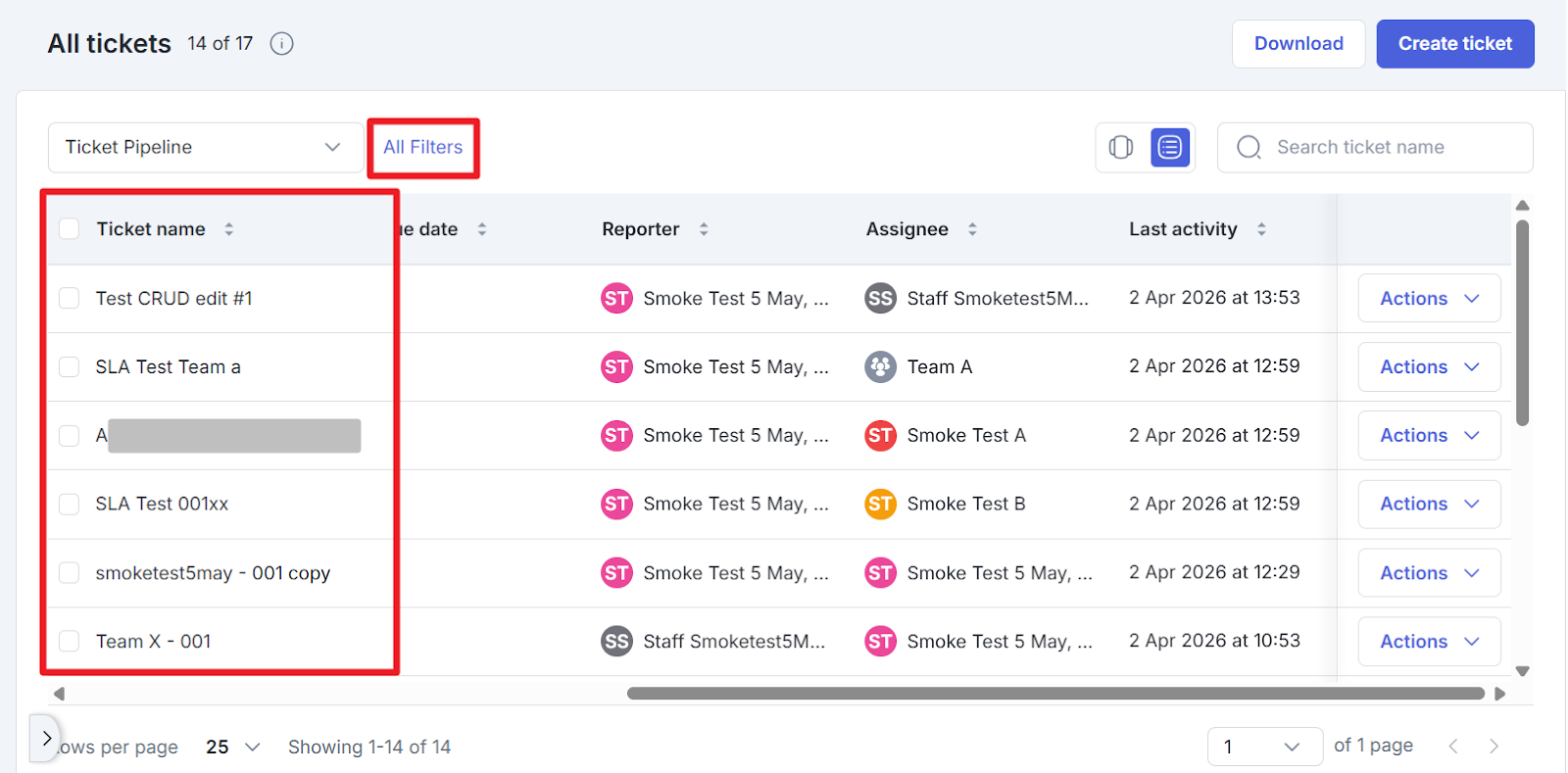Viewport: 1568px width, 773px height.
Task: Open the Ticket Pipeline dropdown
Action: coord(205,147)
